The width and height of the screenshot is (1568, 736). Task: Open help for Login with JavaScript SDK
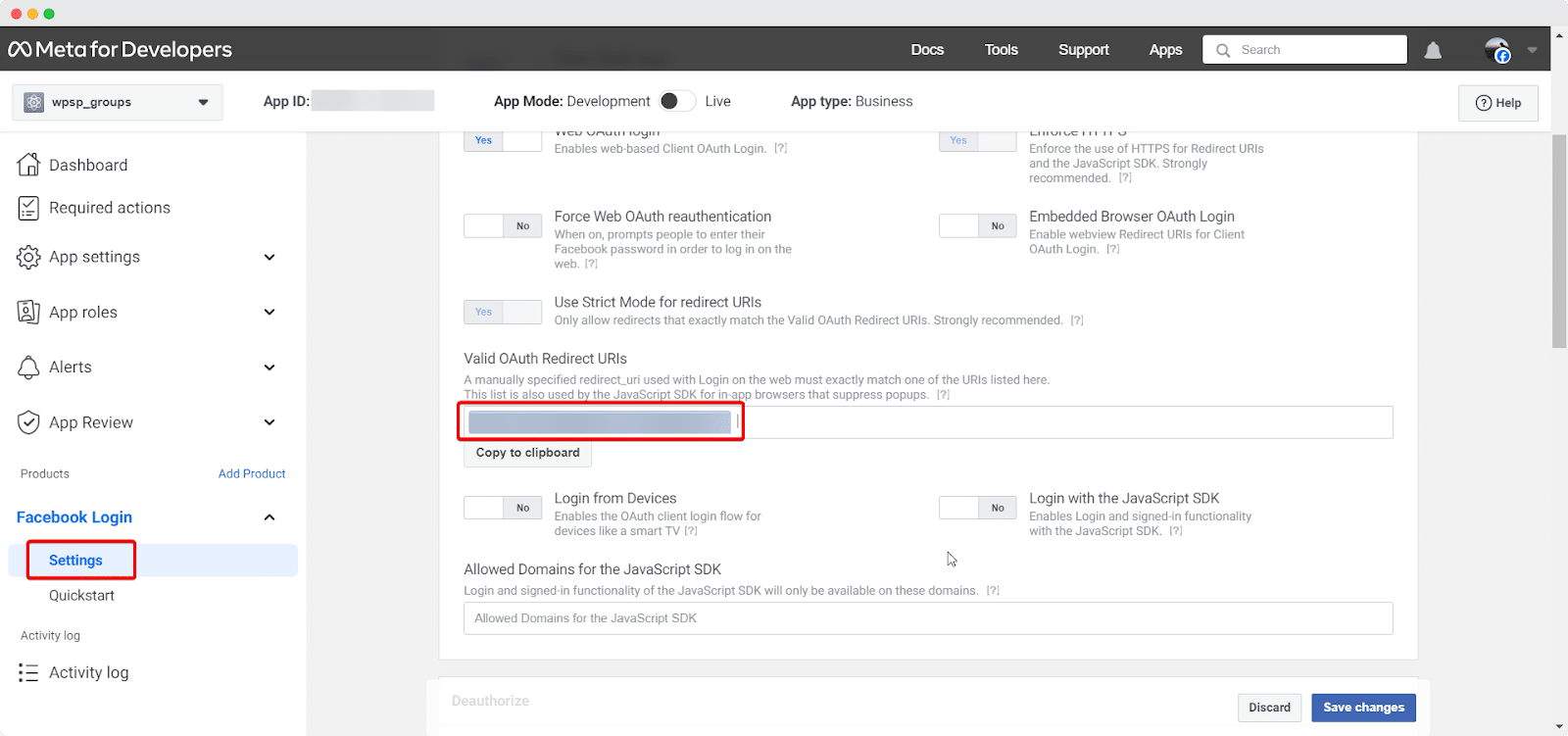(x=1176, y=531)
